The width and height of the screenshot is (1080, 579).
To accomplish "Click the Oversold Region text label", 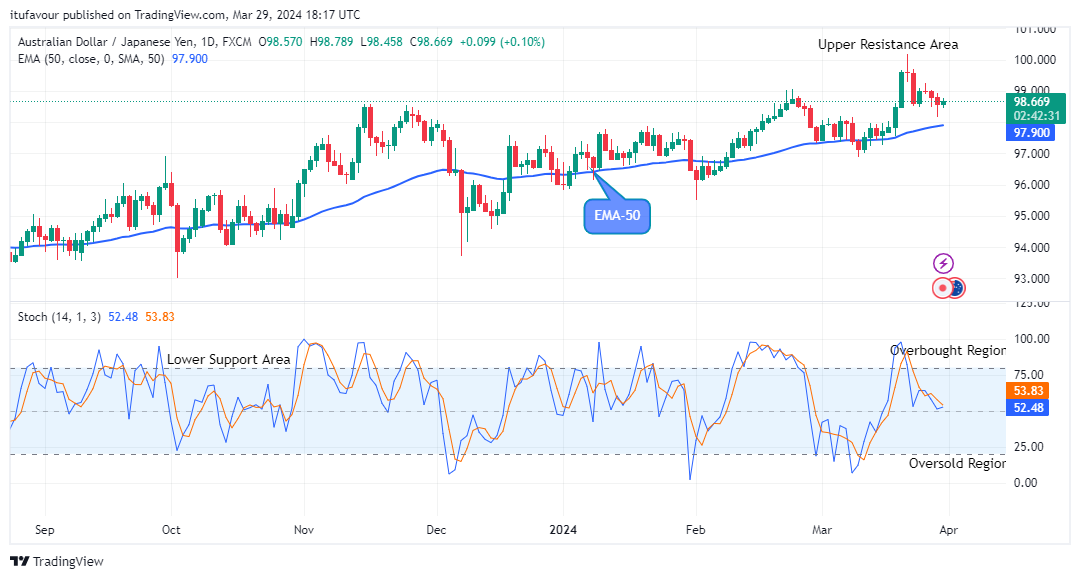I will coord(957,463).
